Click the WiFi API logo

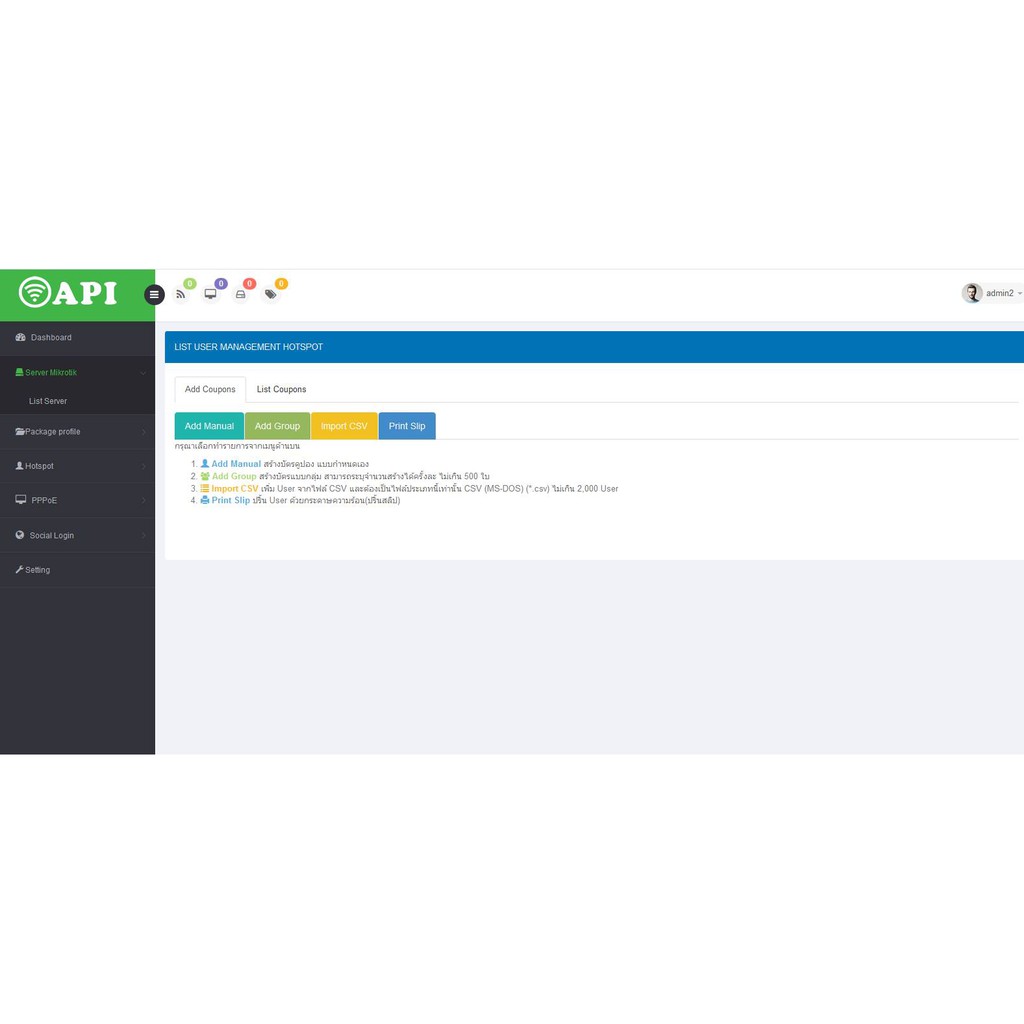68,292
